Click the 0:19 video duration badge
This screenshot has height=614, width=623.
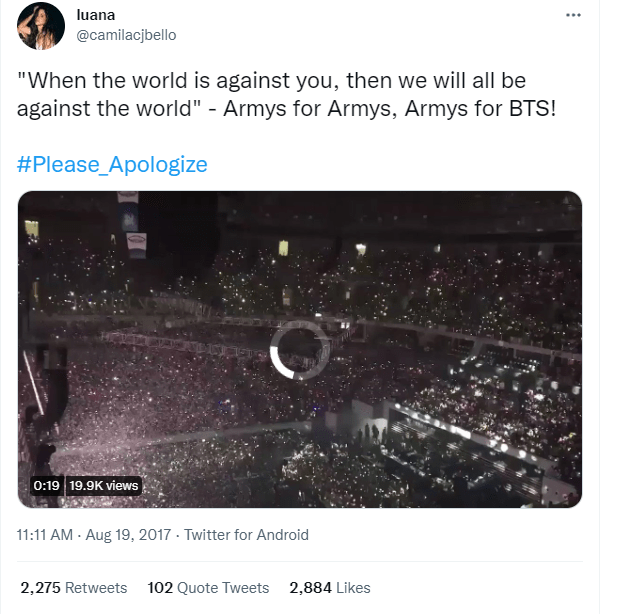(x=47, y=485)
